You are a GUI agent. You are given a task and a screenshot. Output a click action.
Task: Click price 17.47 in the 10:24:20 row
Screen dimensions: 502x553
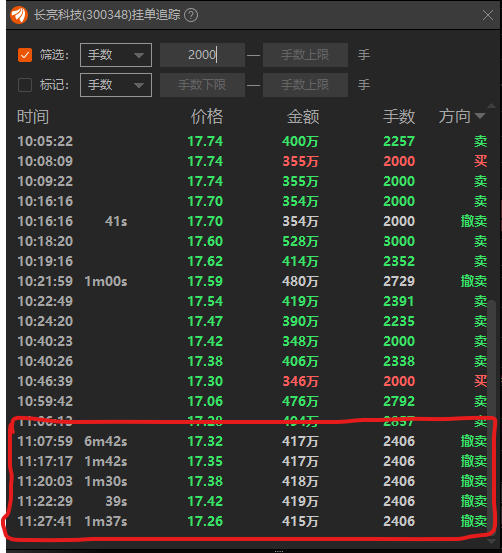pos(205,321)
